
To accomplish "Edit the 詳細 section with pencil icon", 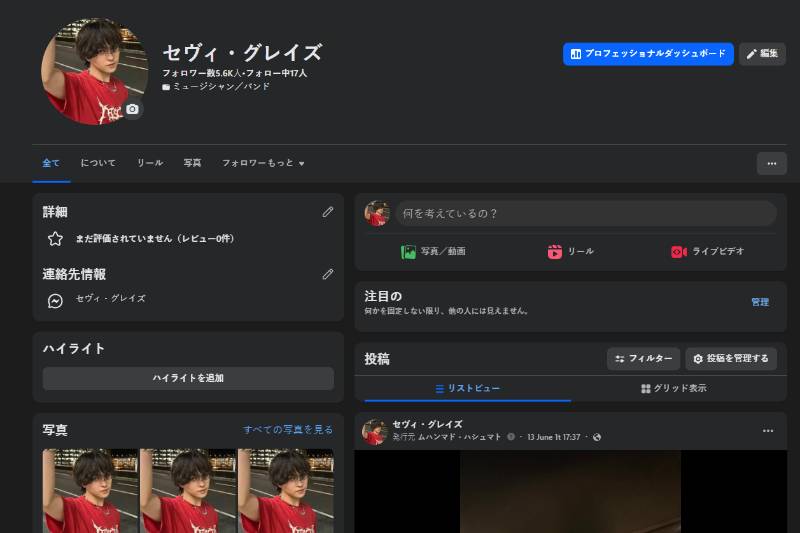I will [328, 212].
